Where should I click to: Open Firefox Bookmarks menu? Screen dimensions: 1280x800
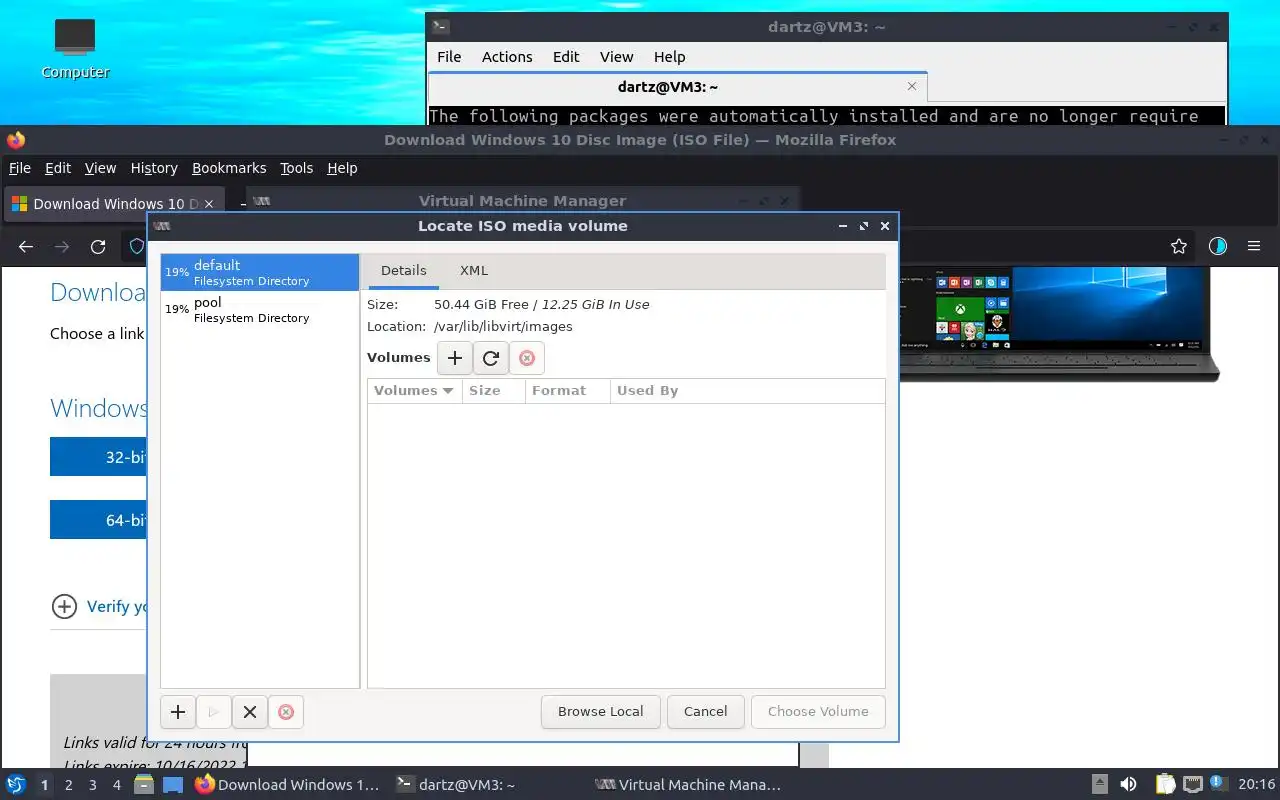click(x=229, y=168)
